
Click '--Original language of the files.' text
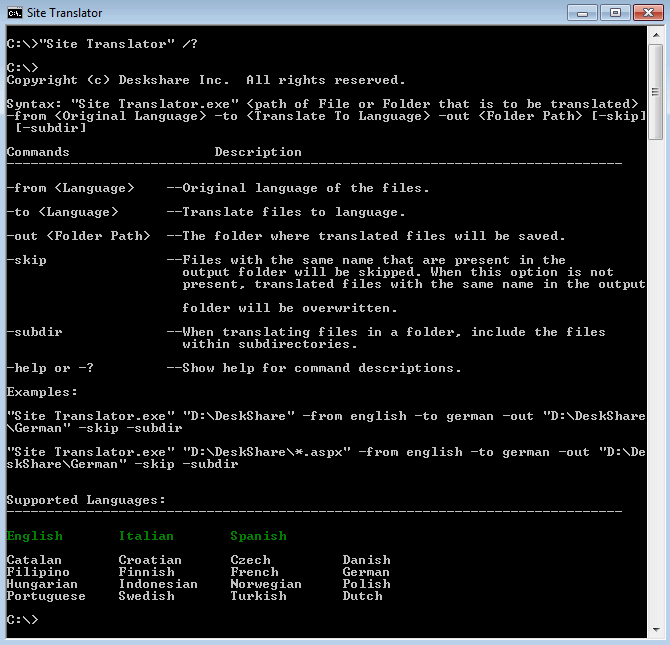pos(298,188)
